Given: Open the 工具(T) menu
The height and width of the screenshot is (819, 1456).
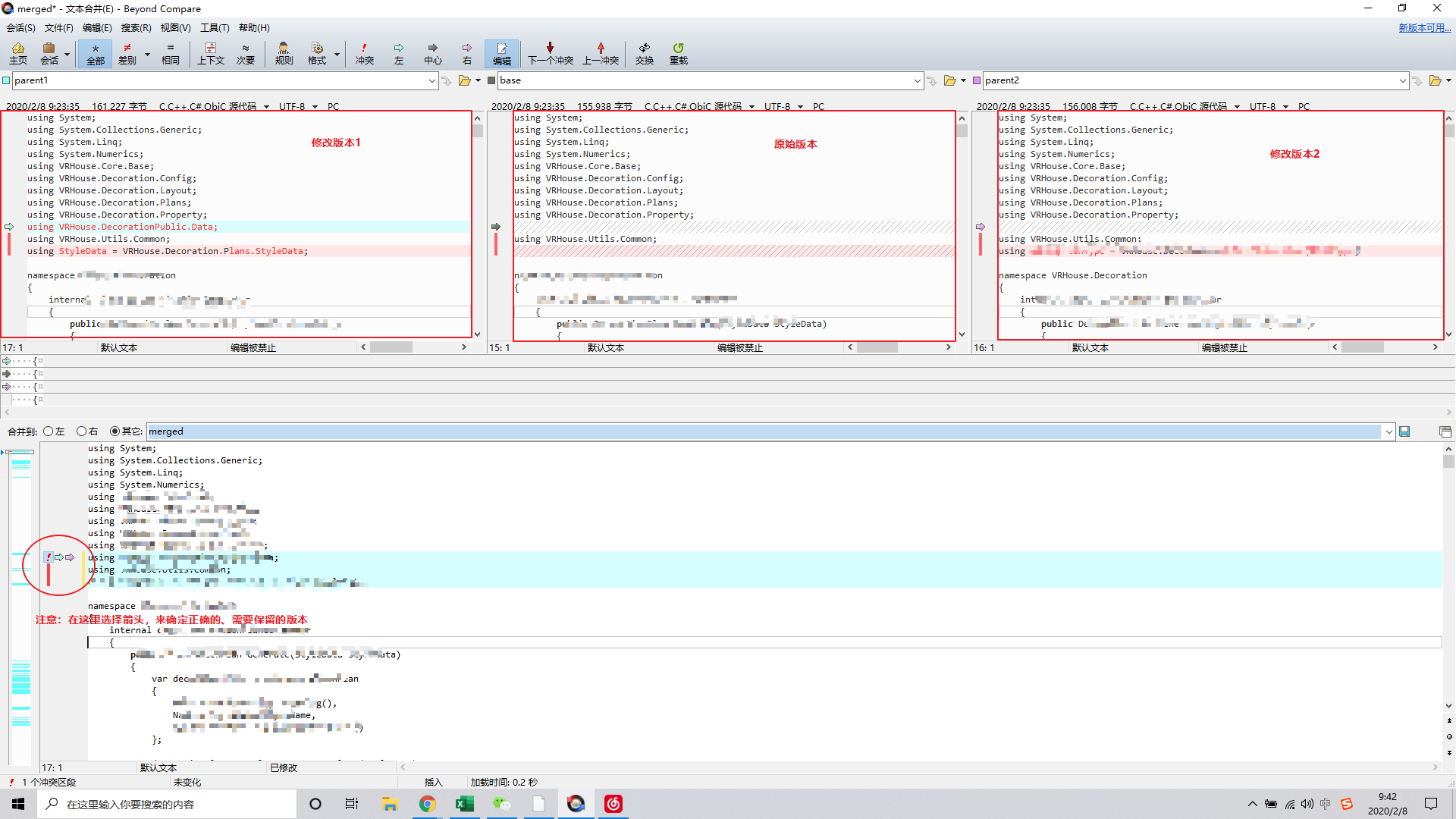Looking at the screenshot, I should point(215,28).
